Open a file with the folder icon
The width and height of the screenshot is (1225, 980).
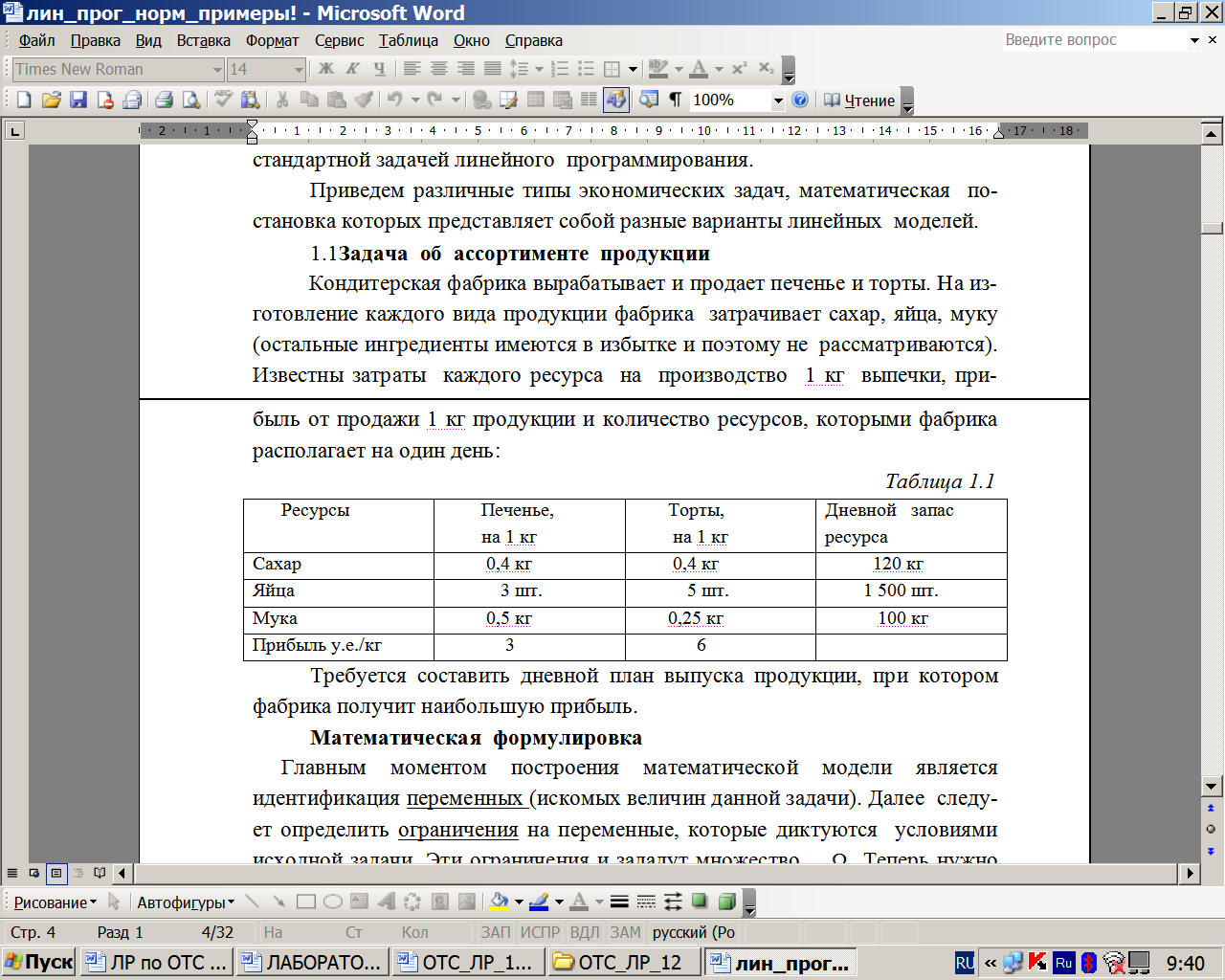(x=51, y=100)
